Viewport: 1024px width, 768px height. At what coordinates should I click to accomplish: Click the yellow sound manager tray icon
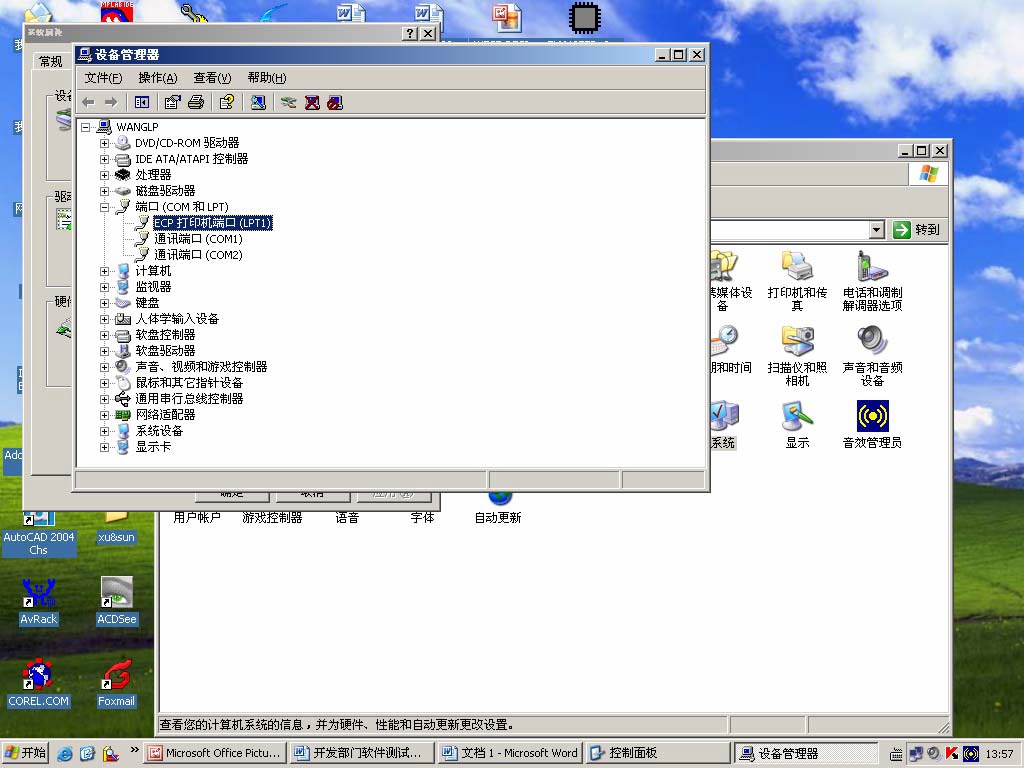pos(971,754)
